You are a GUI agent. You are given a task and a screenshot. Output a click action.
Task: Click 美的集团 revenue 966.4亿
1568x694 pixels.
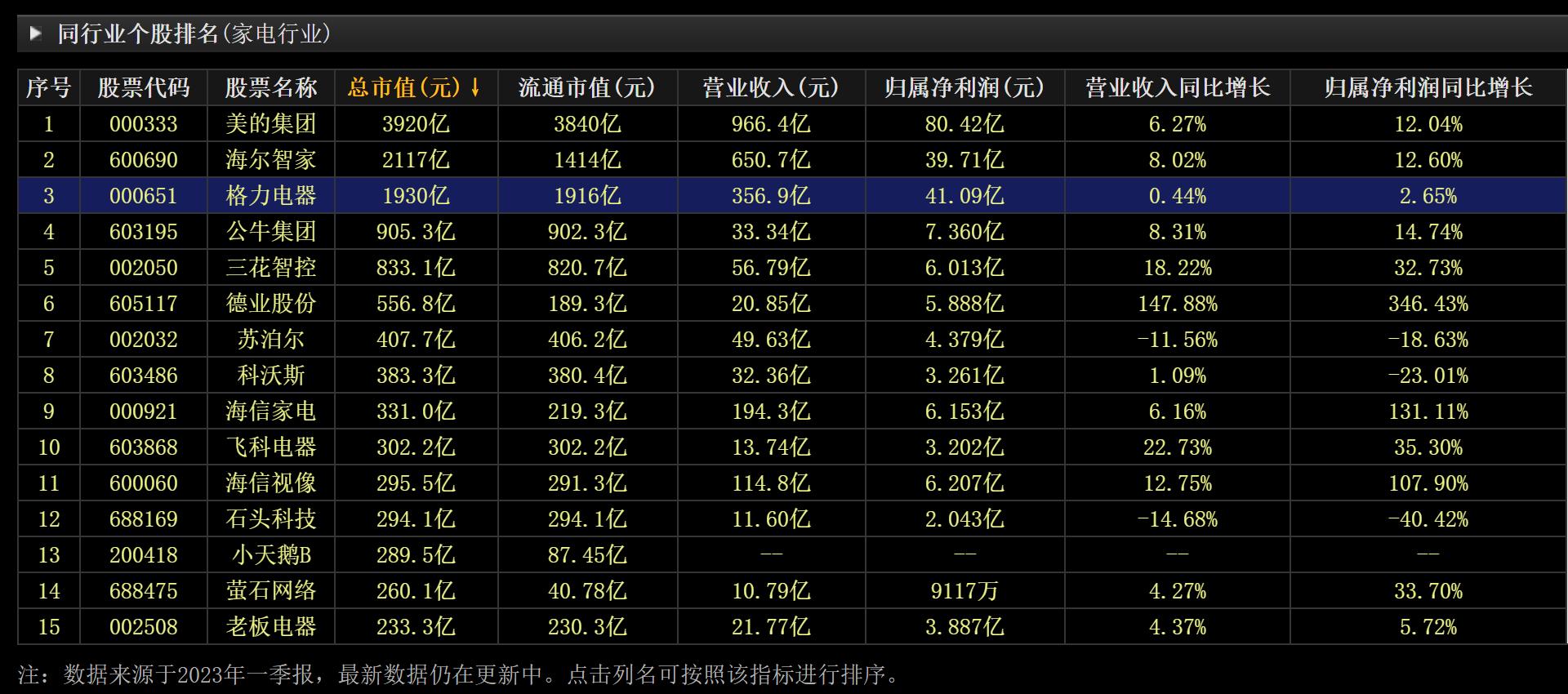(x=771, y=124)
